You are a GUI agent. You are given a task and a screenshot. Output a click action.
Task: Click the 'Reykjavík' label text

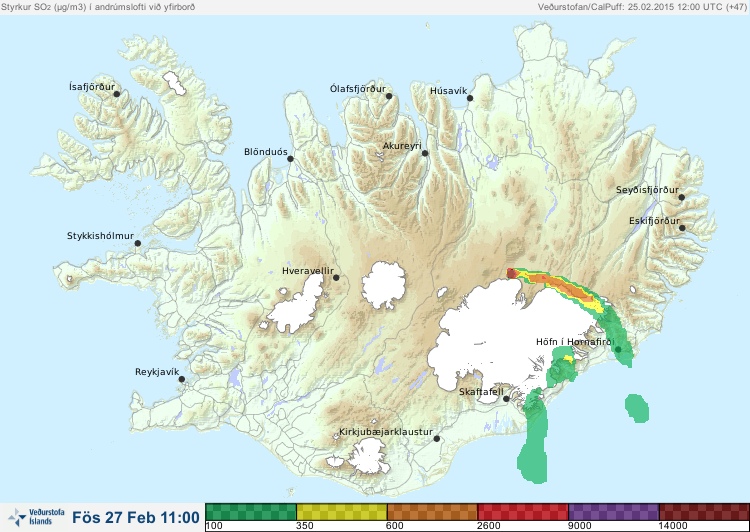[157, 372]
